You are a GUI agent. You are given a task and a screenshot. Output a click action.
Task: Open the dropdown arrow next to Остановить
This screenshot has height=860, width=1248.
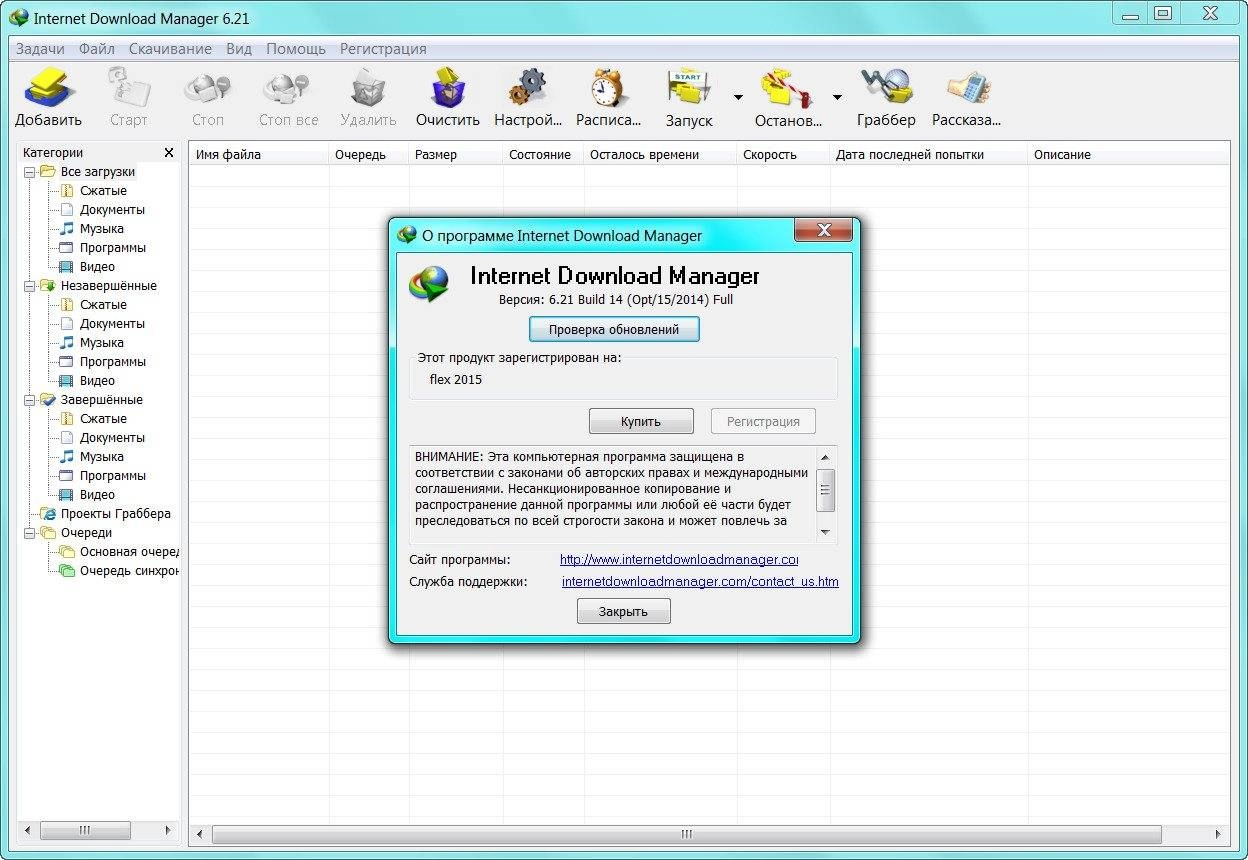pos(837,97)
